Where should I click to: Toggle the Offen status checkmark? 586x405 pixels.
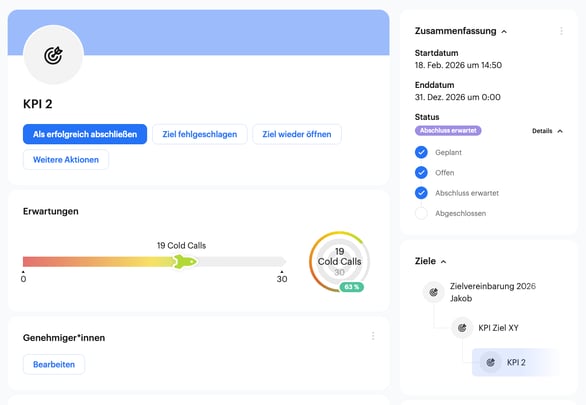click(x=421, y=173)
